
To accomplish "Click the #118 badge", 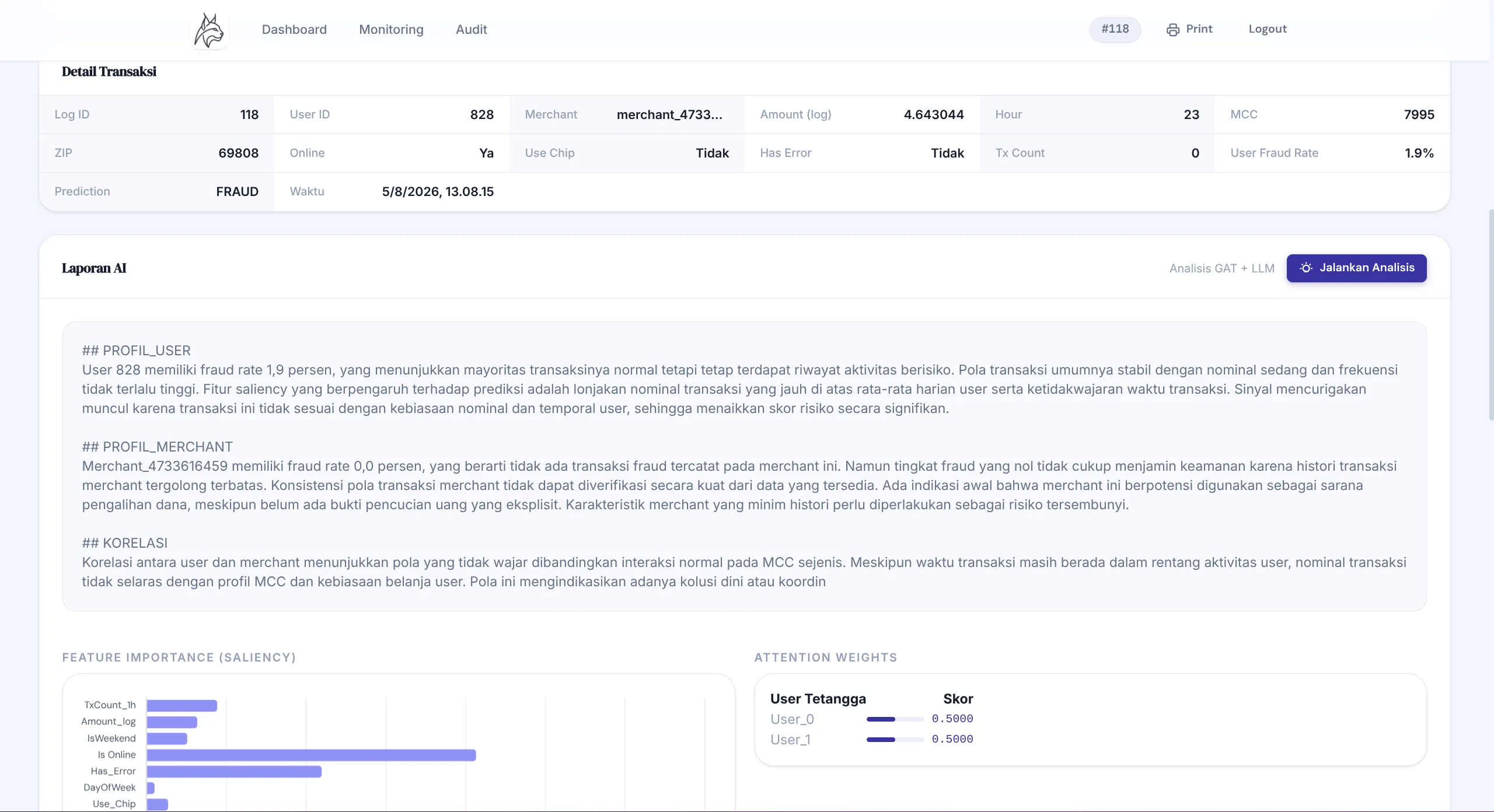I will pos(1115,29).
